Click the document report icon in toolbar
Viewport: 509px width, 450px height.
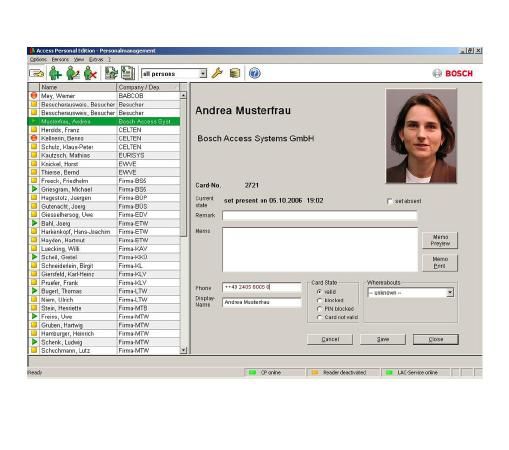(x=128, y=73)
